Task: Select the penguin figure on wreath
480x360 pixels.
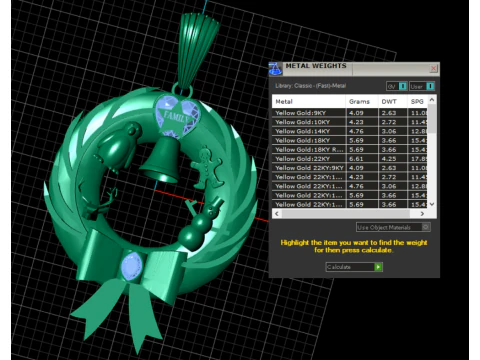Action: point(117,148)
